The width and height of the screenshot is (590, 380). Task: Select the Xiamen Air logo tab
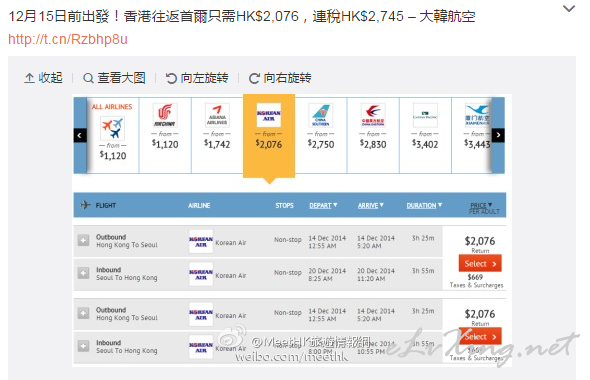(477, 115)
